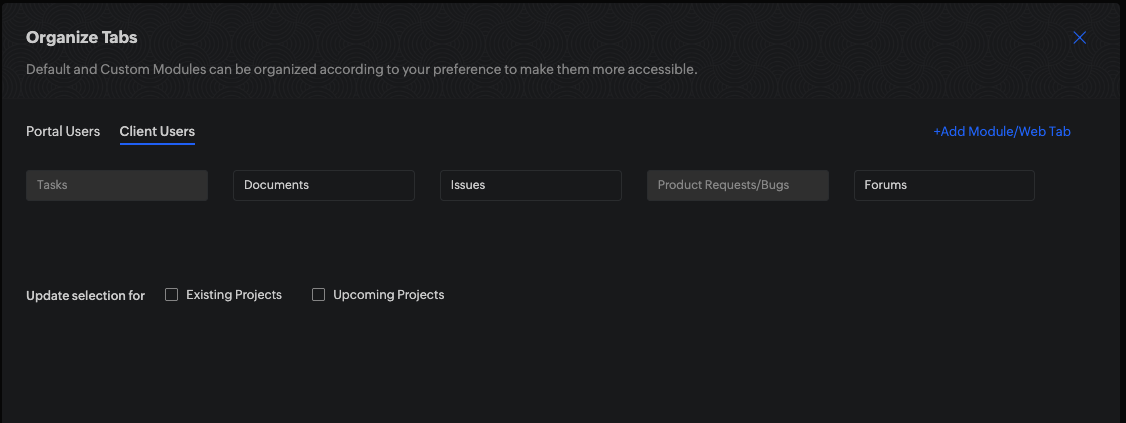Click the Default and Custom Modules description text
The height and width of the screenshot is (423, 1126).
click(x=361, y=70)
